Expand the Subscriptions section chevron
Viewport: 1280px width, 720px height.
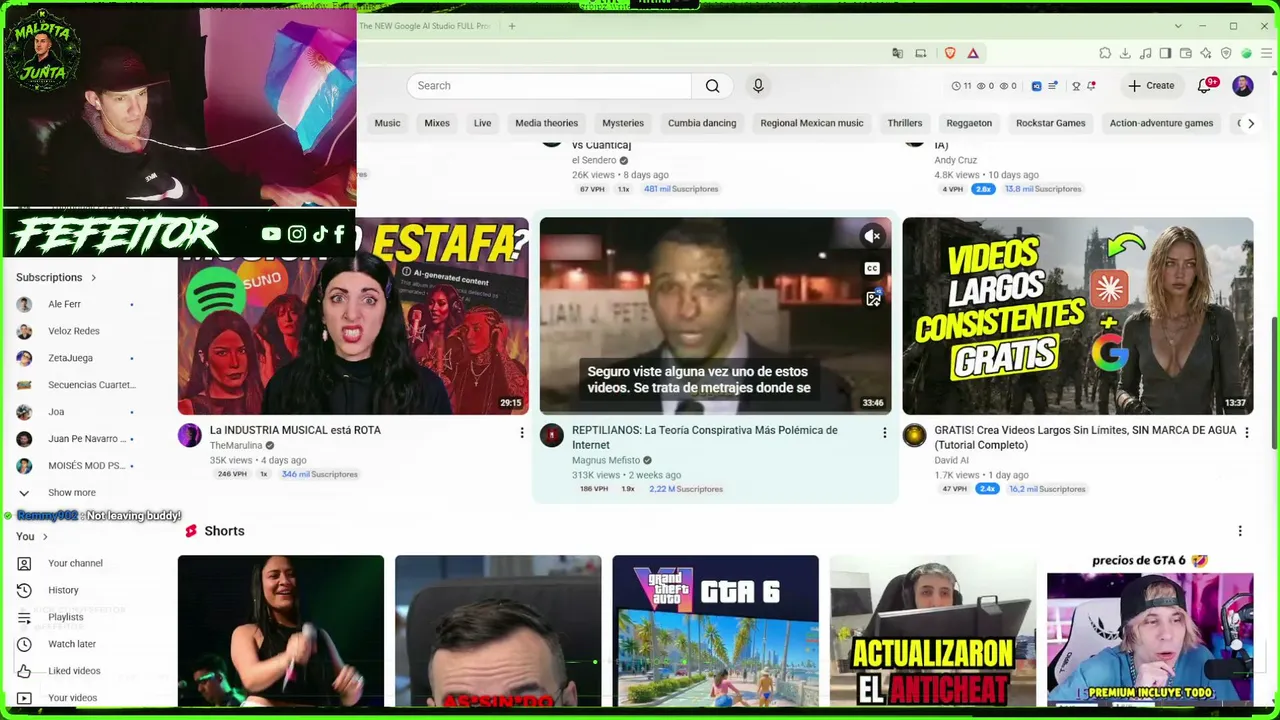pyautogui.click(x=94, y=277)
